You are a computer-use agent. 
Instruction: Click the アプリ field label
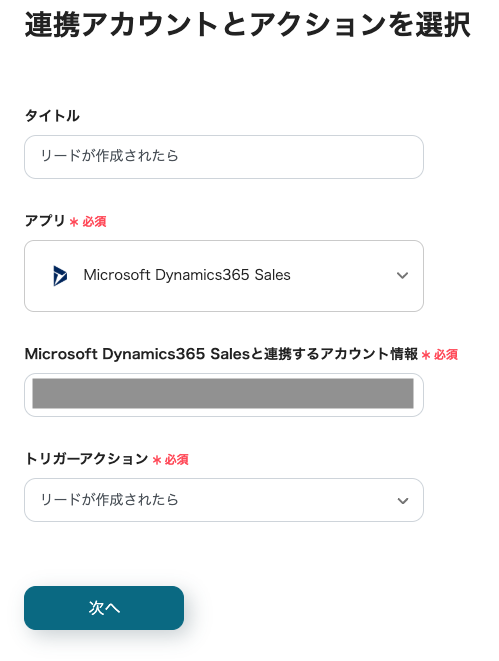coord(45,220)
